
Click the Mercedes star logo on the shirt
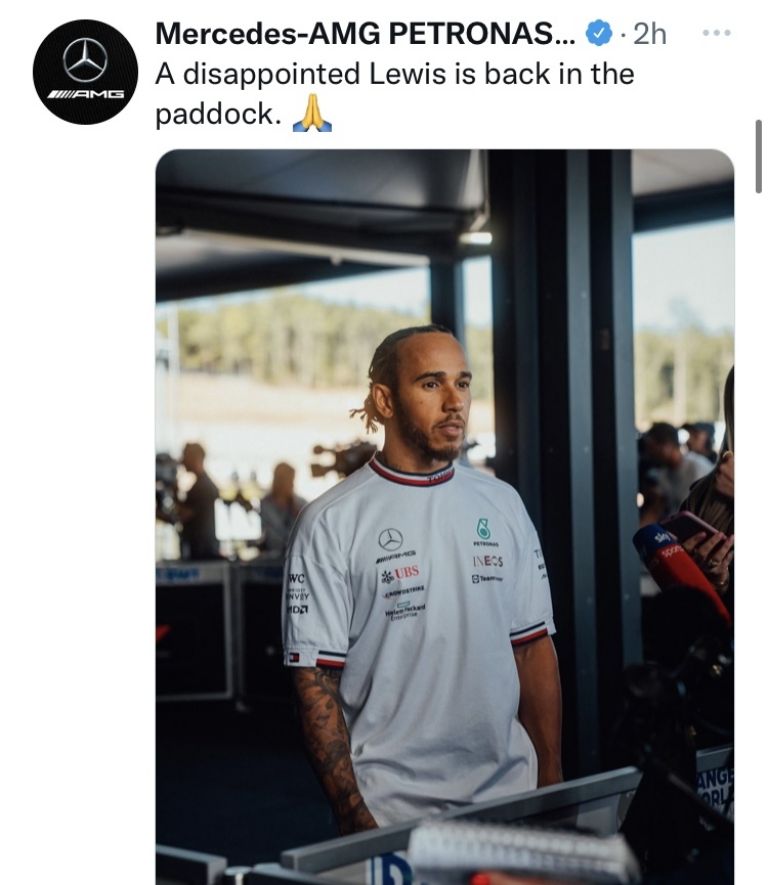coord(390,540)
